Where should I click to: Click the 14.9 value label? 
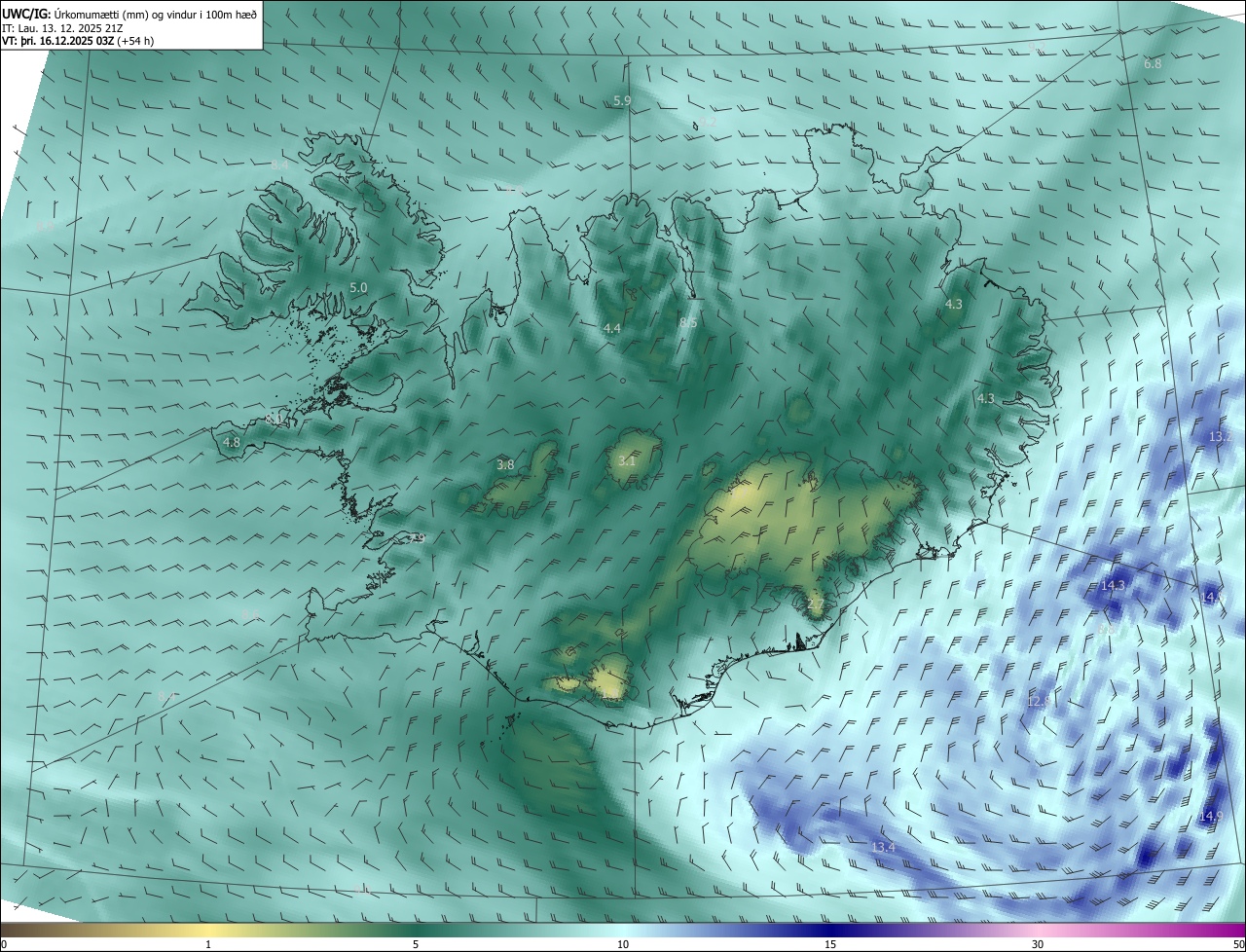point(1211,816)
